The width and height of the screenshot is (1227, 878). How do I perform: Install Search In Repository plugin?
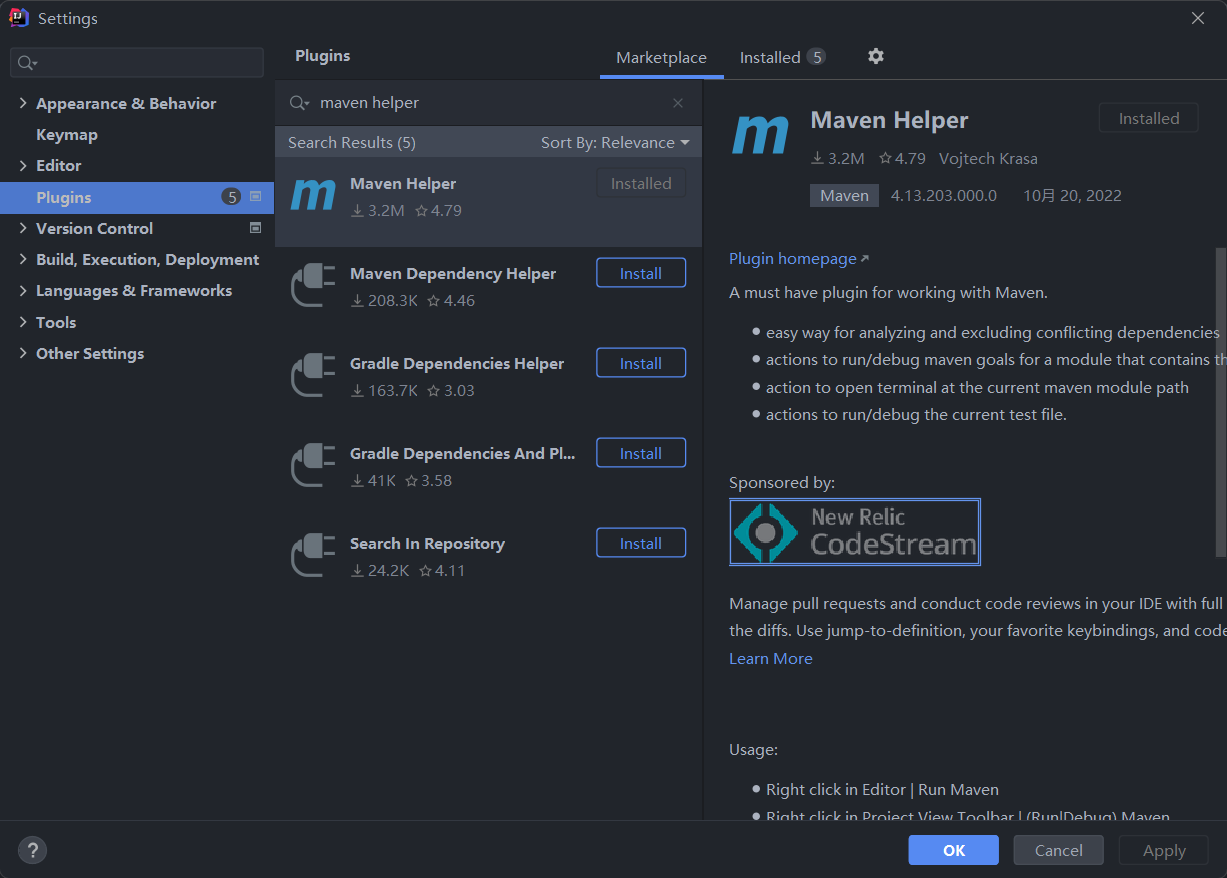[x=641, y=543]
